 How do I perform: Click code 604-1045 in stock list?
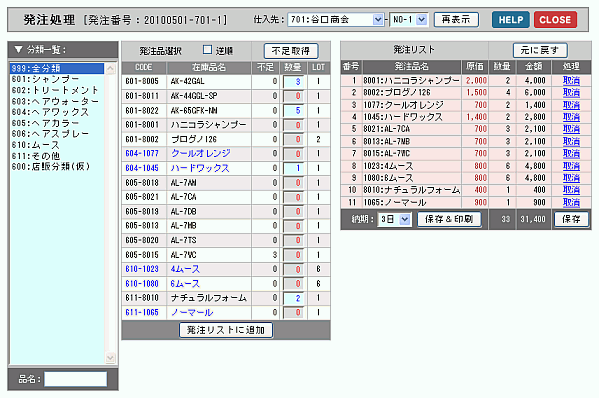(142, 168)
